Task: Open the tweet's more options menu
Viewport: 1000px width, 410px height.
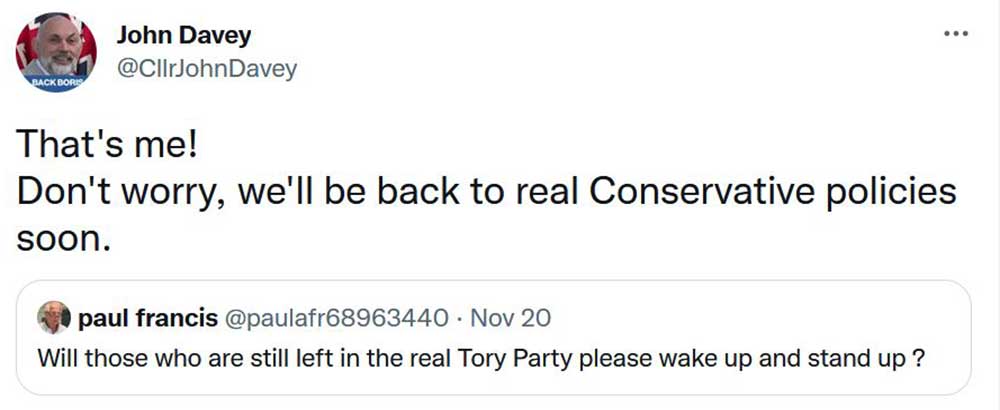Action: [x=956, y=34]
